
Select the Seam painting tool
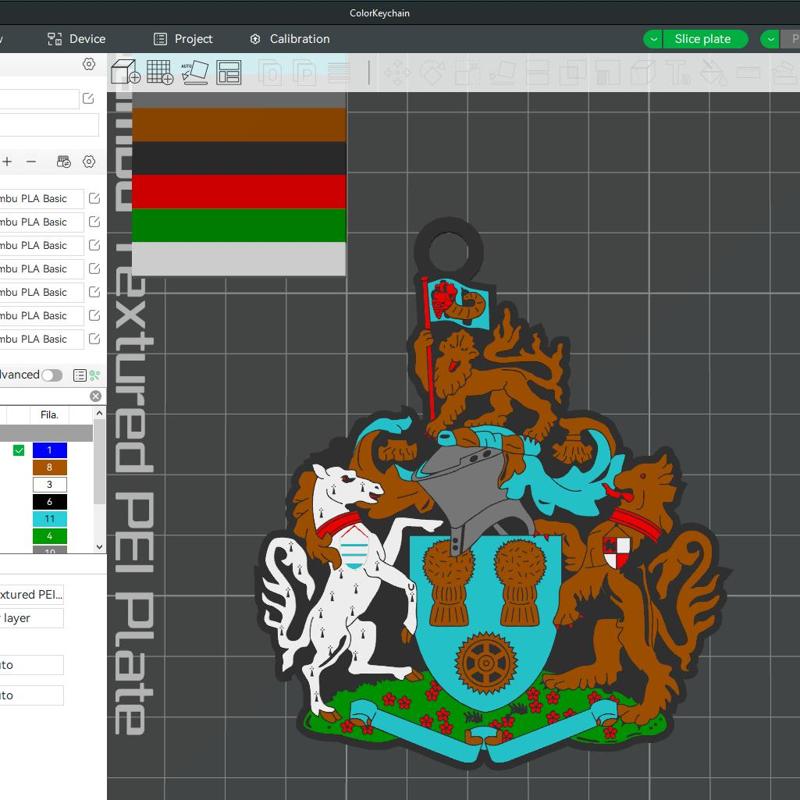(x=643, y=72)
